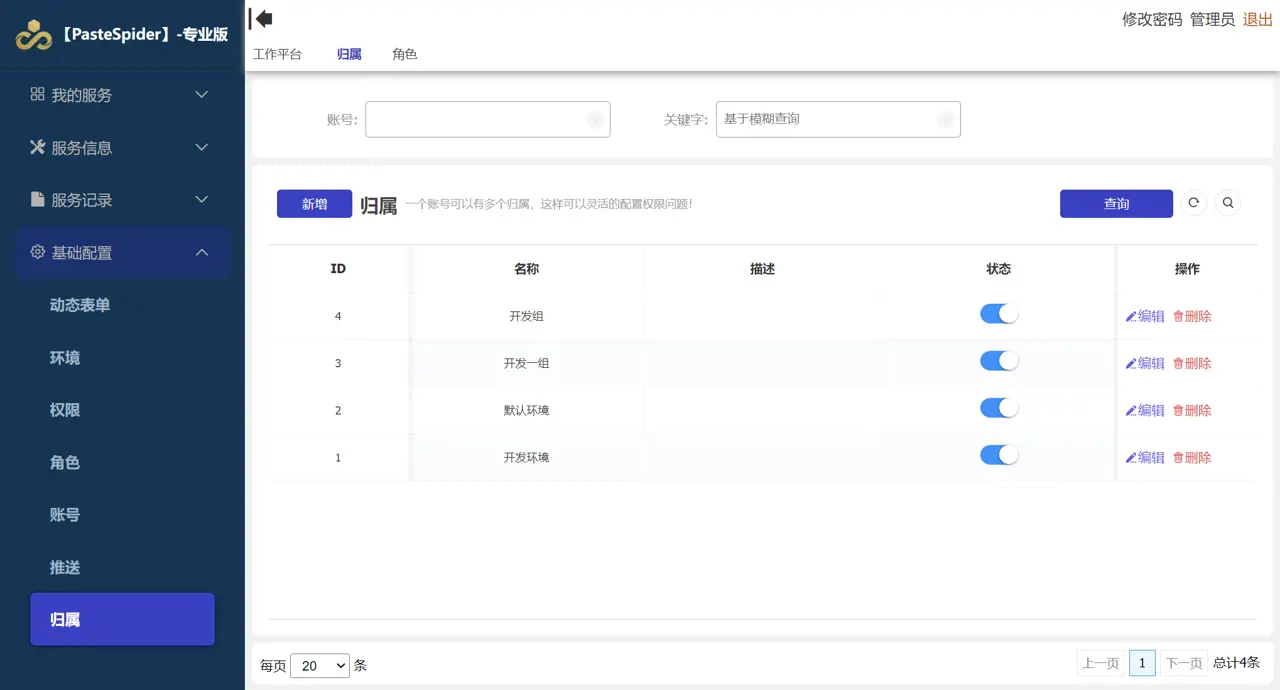
Task: Focus the 账号 input field
Action: (487, 119)
